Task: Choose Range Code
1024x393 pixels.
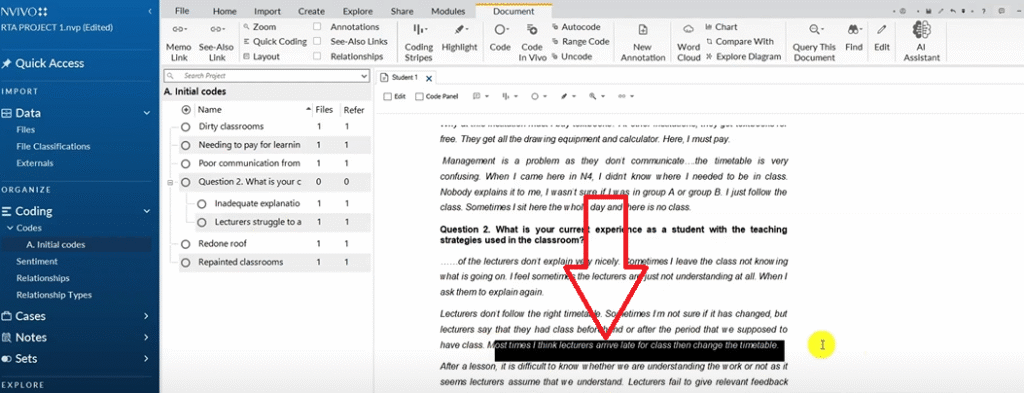Action: pos(580,41)
